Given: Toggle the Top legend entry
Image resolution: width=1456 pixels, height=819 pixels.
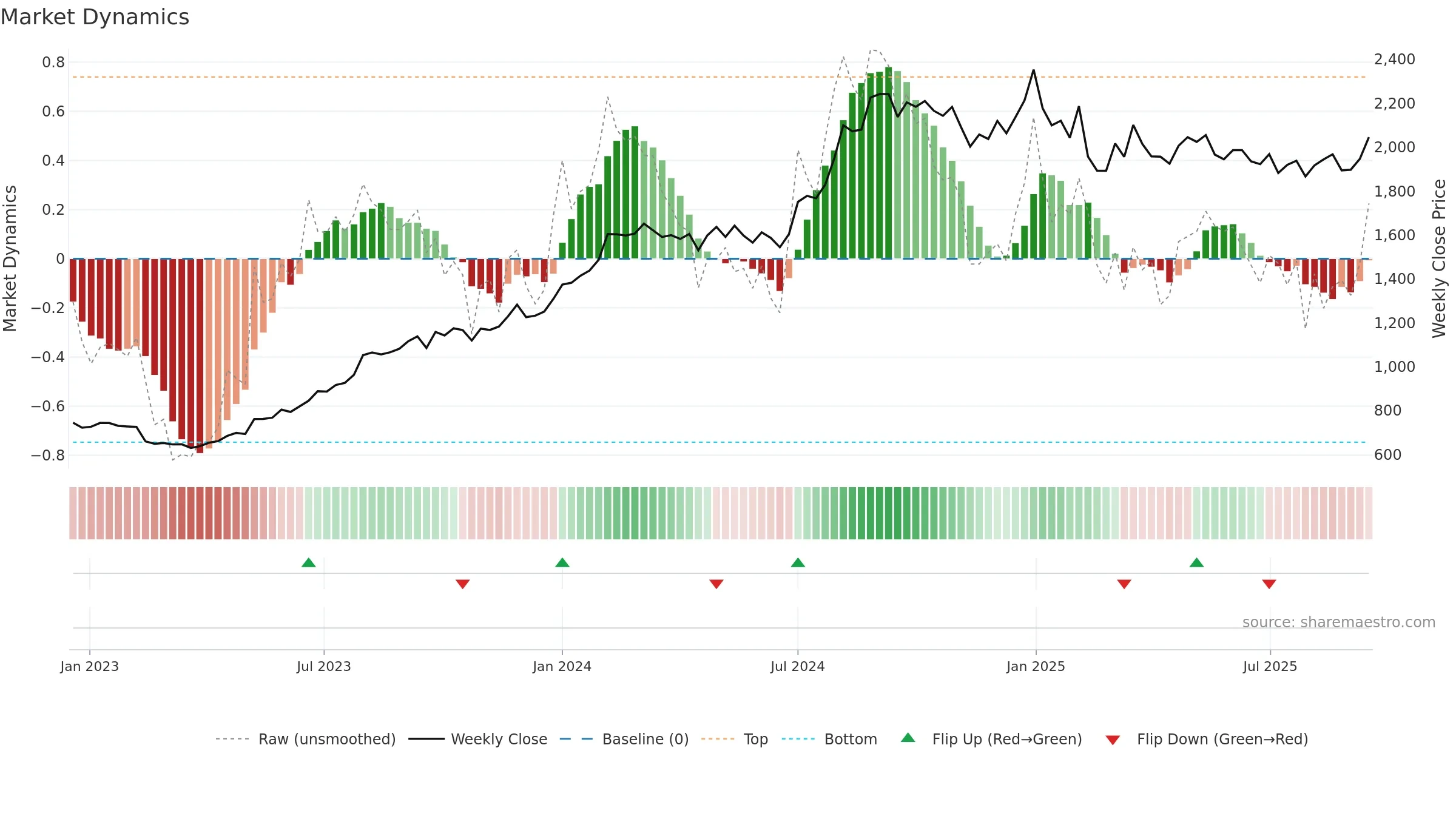Looking at the screenshot, I should [x=735, y=739].
